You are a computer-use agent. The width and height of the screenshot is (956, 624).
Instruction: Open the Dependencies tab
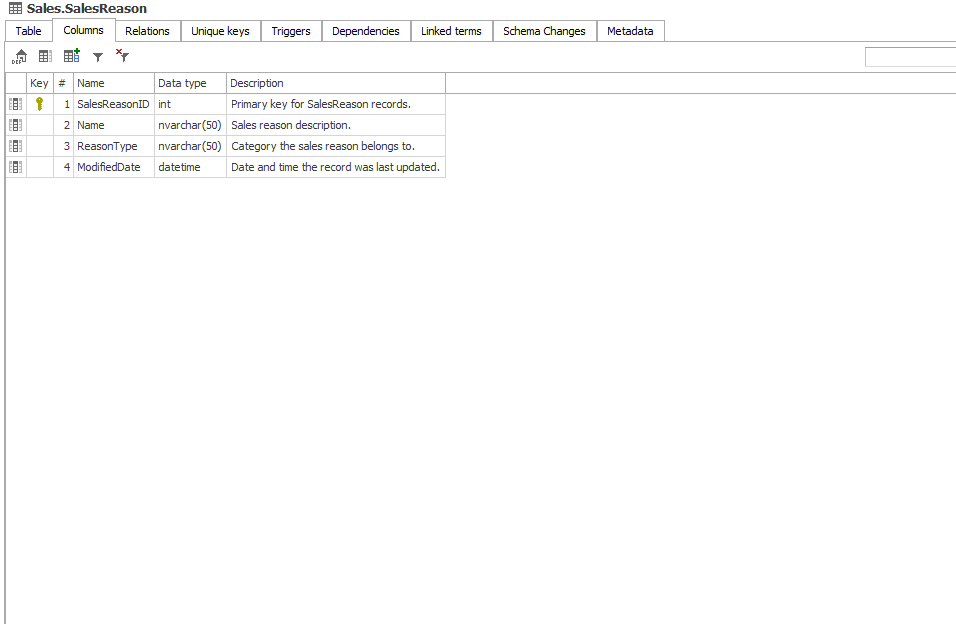coord(366,31)
